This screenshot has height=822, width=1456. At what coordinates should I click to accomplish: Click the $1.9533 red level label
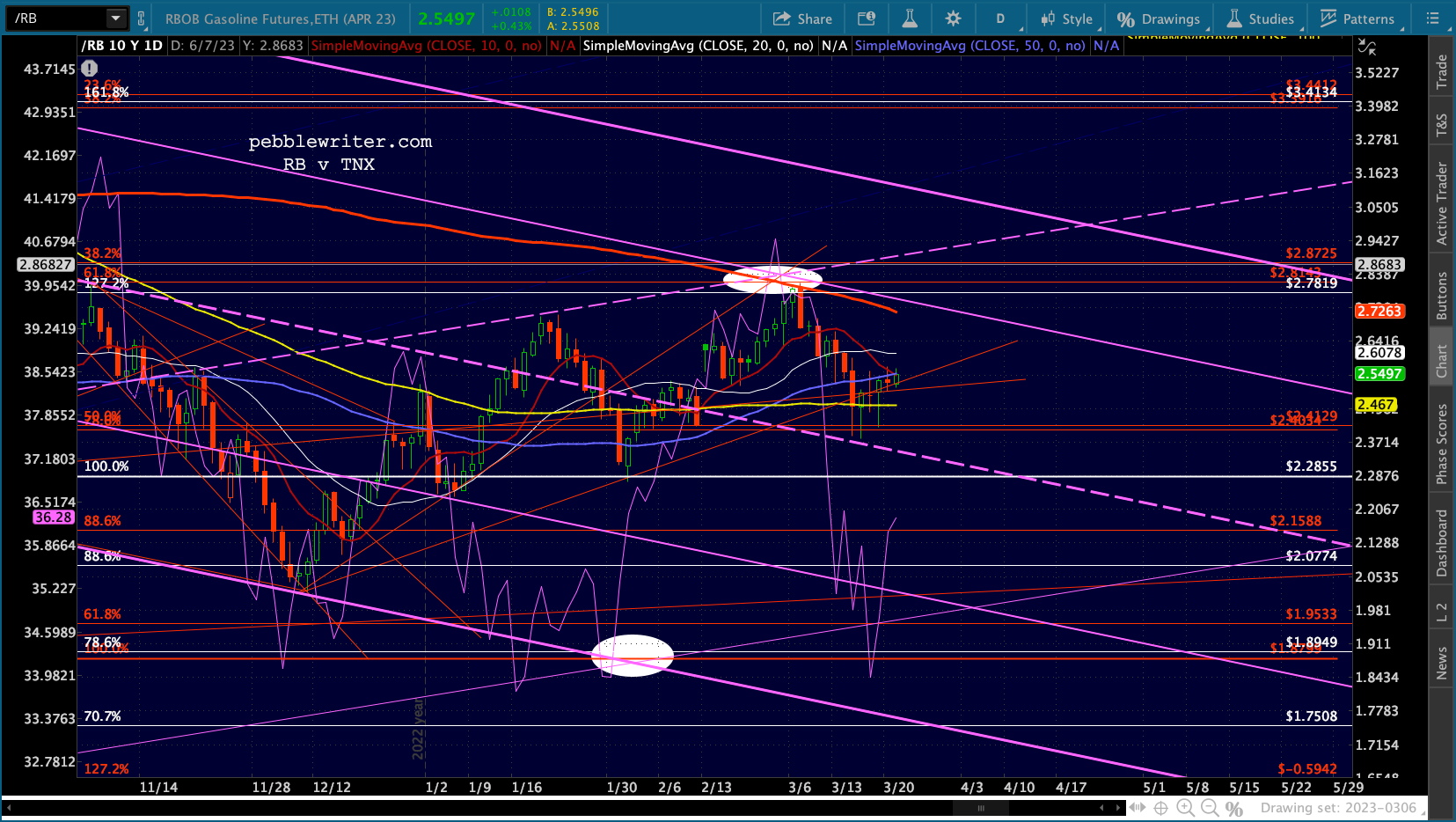click(1311, 614)
